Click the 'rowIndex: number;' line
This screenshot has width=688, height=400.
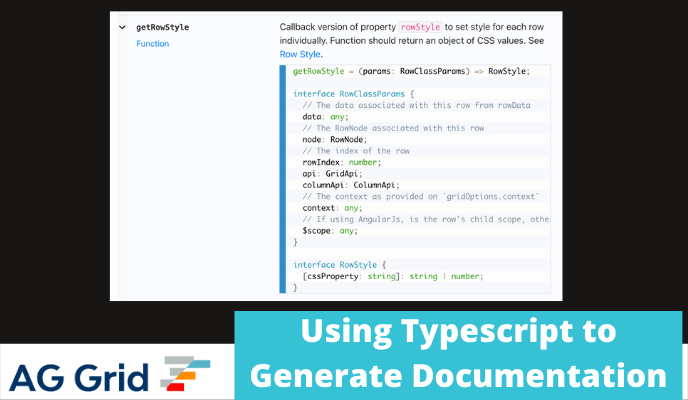341,162
